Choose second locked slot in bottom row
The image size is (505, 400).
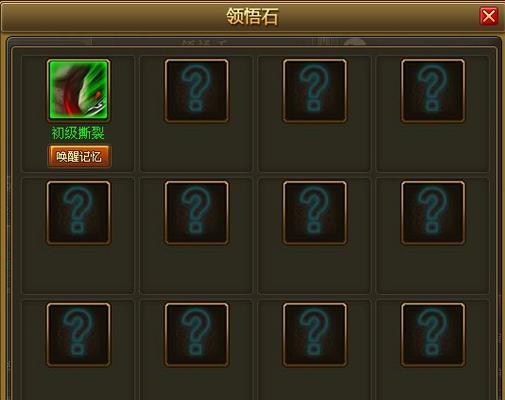point(197,335)
